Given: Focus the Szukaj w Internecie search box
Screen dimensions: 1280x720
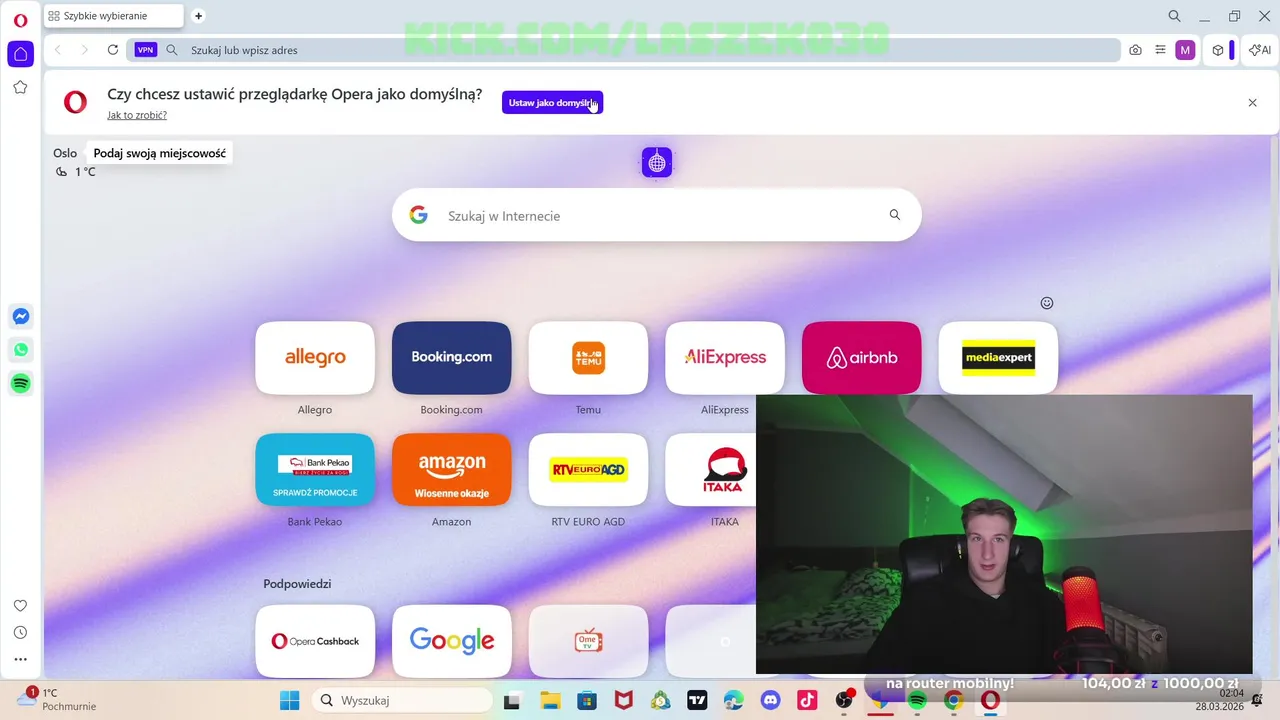Looking at the screenshot, I should pyautogui.click(x=656, y=215).
